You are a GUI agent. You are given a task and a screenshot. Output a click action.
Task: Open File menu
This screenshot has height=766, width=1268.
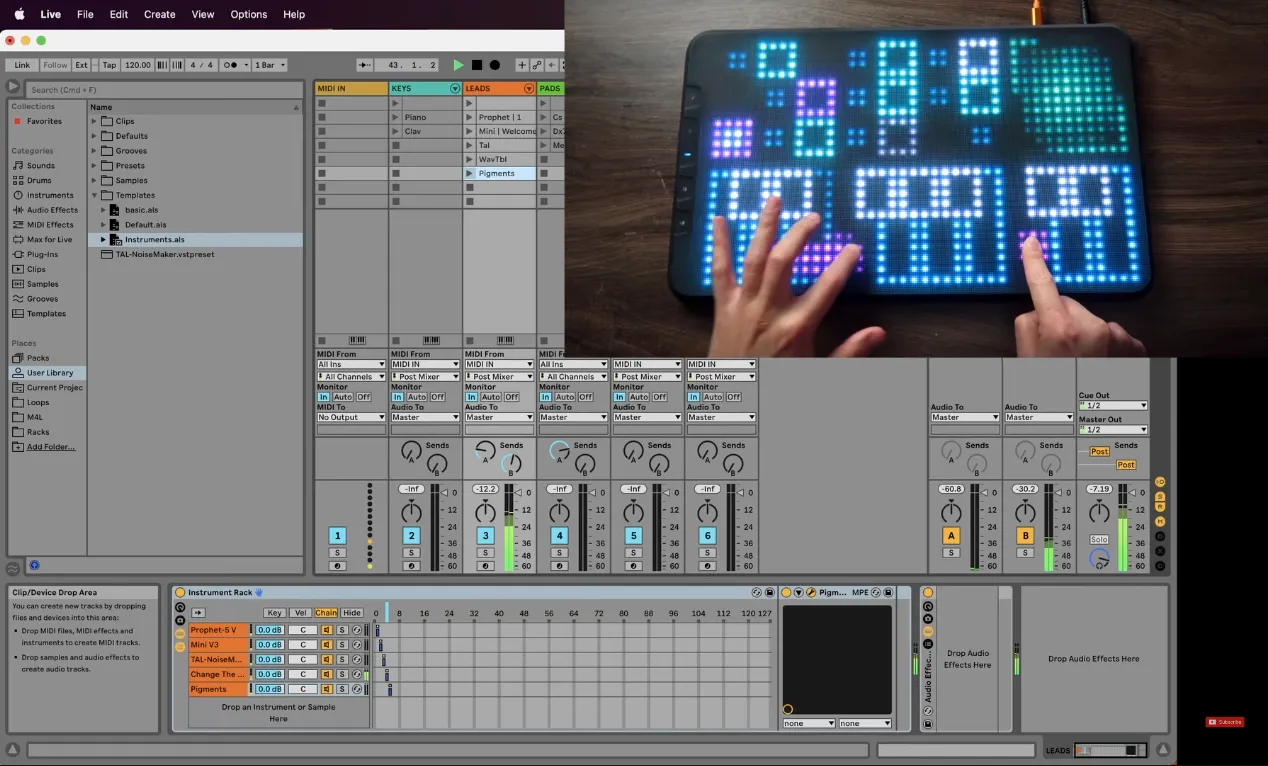click(85, 14)
